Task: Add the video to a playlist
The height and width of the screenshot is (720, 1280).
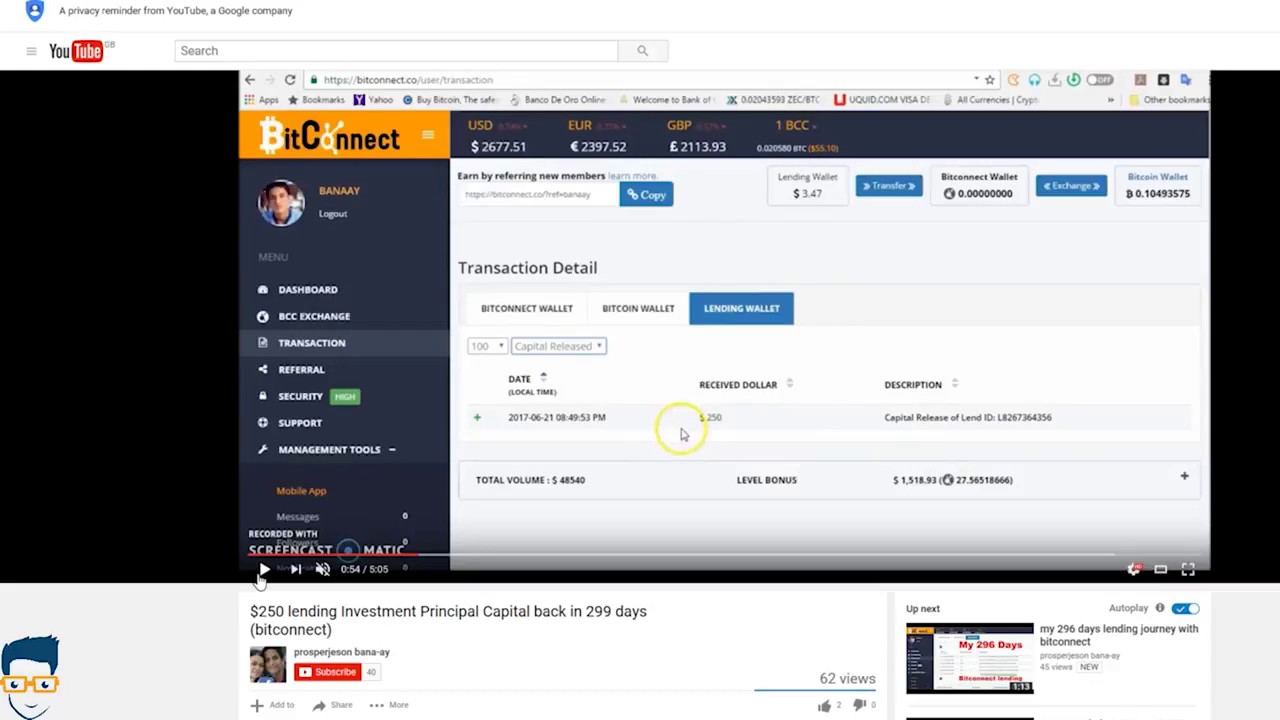Action: point(272,705)
